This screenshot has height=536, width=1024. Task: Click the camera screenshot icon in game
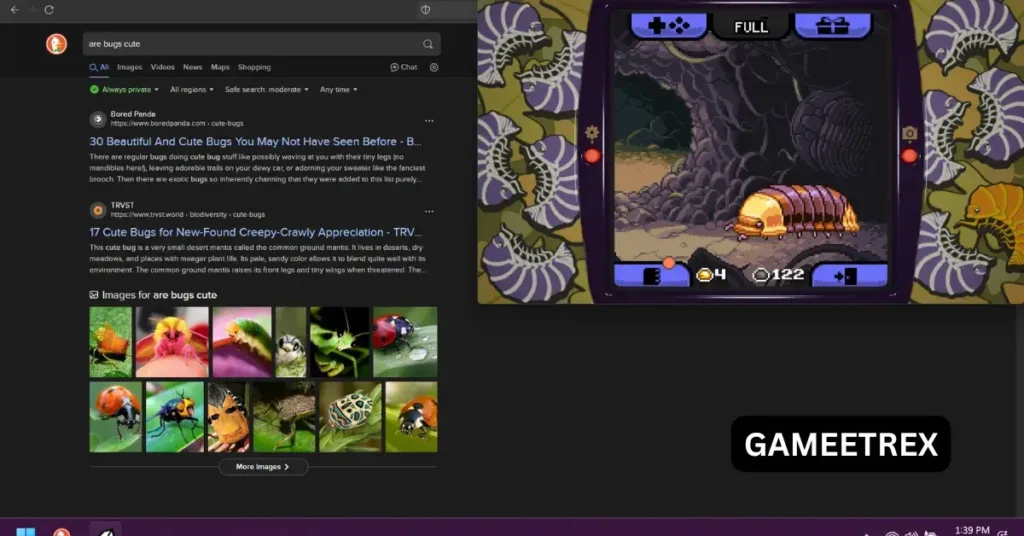coord(909,133)
